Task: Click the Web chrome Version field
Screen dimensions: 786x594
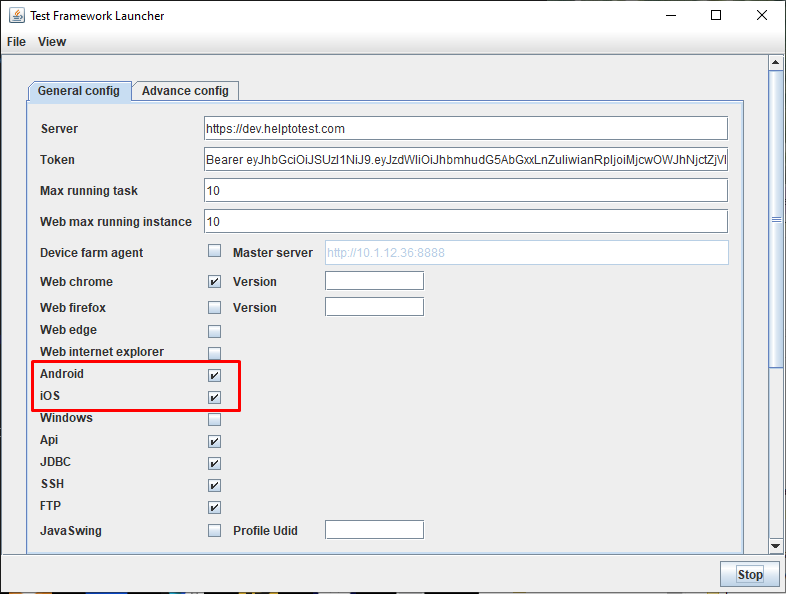Action: (374, 281)
